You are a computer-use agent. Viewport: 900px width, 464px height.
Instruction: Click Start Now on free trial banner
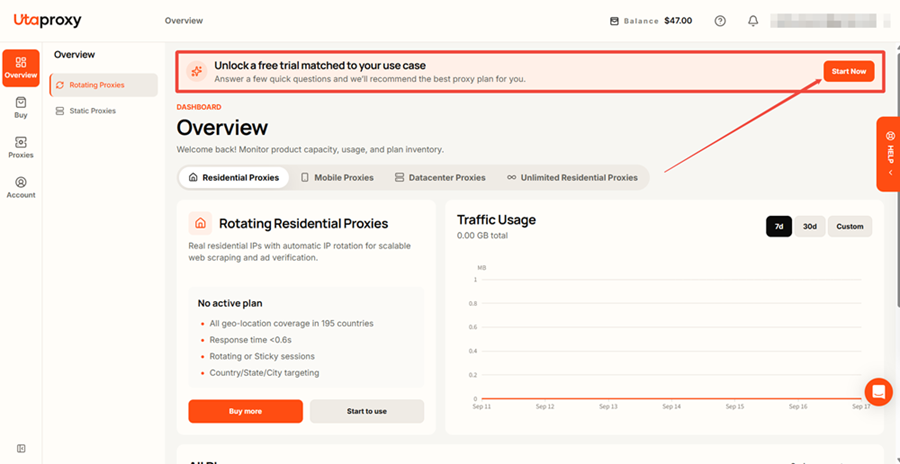click(x=849, y=71)
